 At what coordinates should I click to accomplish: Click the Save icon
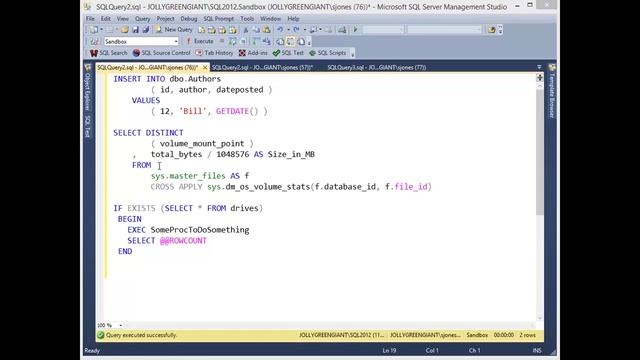[135, 30]
